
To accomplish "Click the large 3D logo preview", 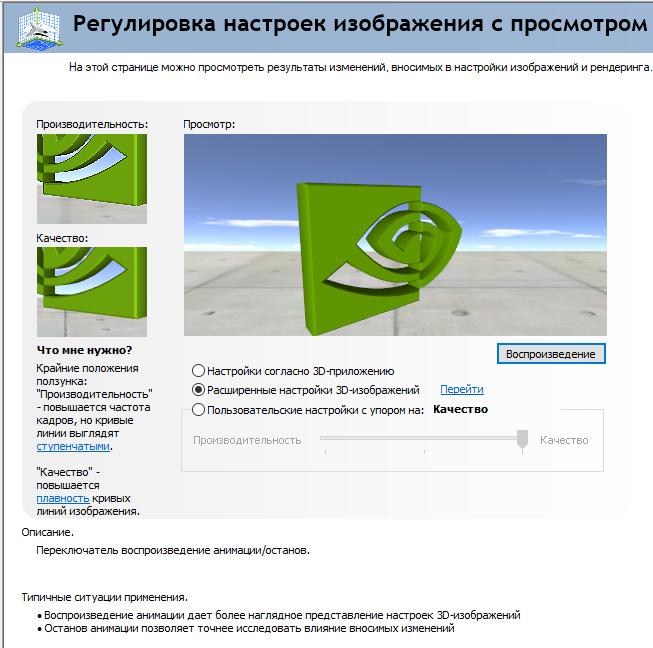I will (x=395, y=235).
